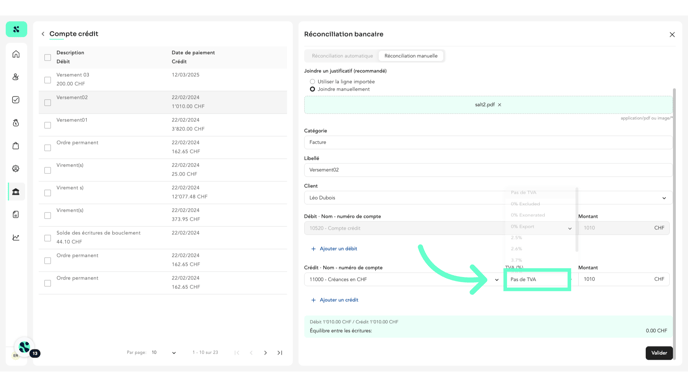Open the credit account dropdown 11000 - Créances en CHF
Screen dimensions: 688x387
pos(403,280)
